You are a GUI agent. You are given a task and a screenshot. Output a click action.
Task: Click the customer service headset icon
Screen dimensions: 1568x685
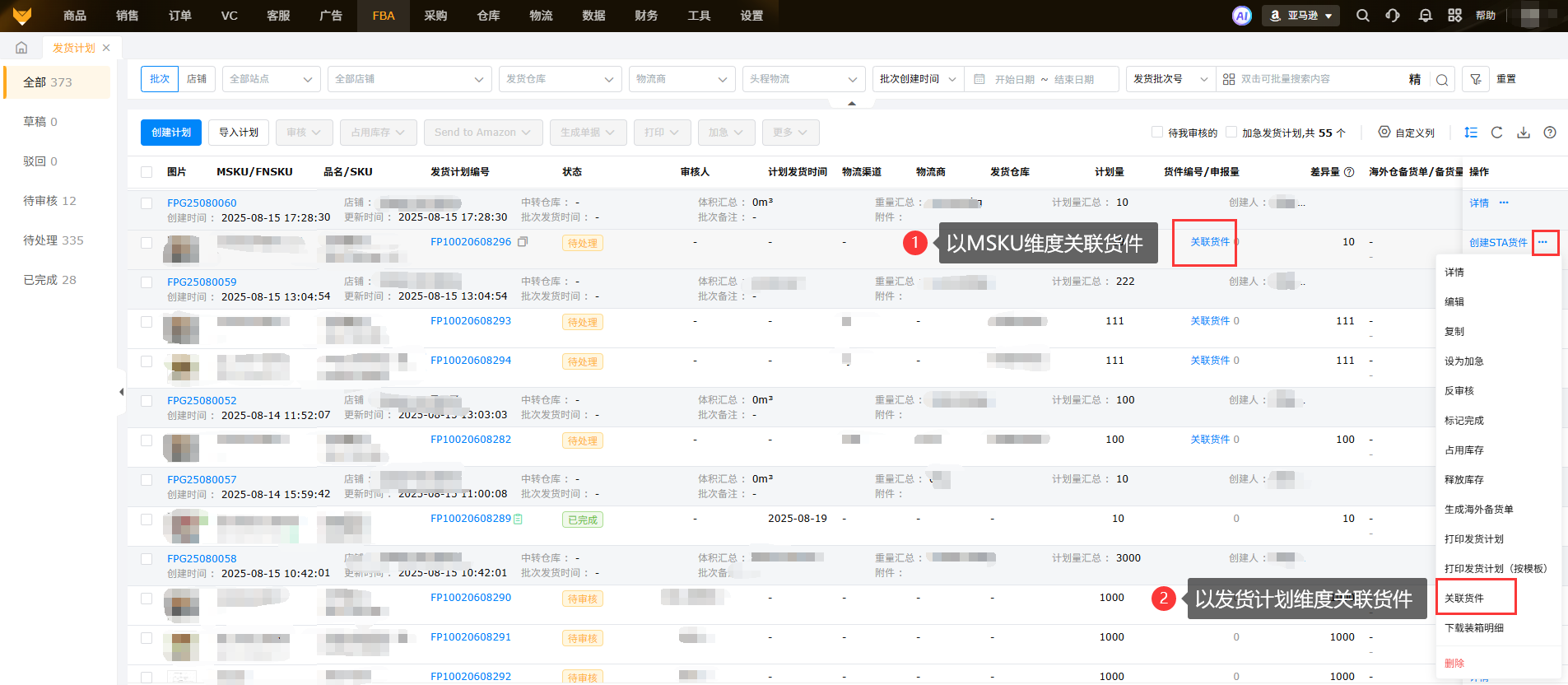pos(1393,16)
